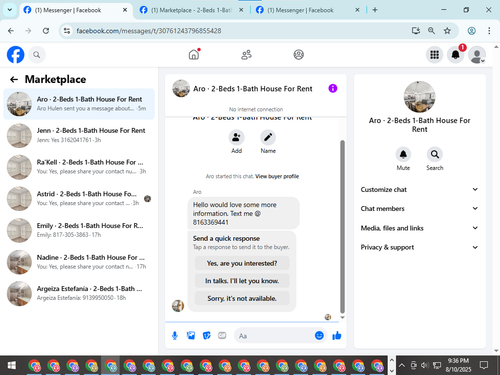Reply with Yes, are you interested?
500x375 pixels.
point(242,263)
